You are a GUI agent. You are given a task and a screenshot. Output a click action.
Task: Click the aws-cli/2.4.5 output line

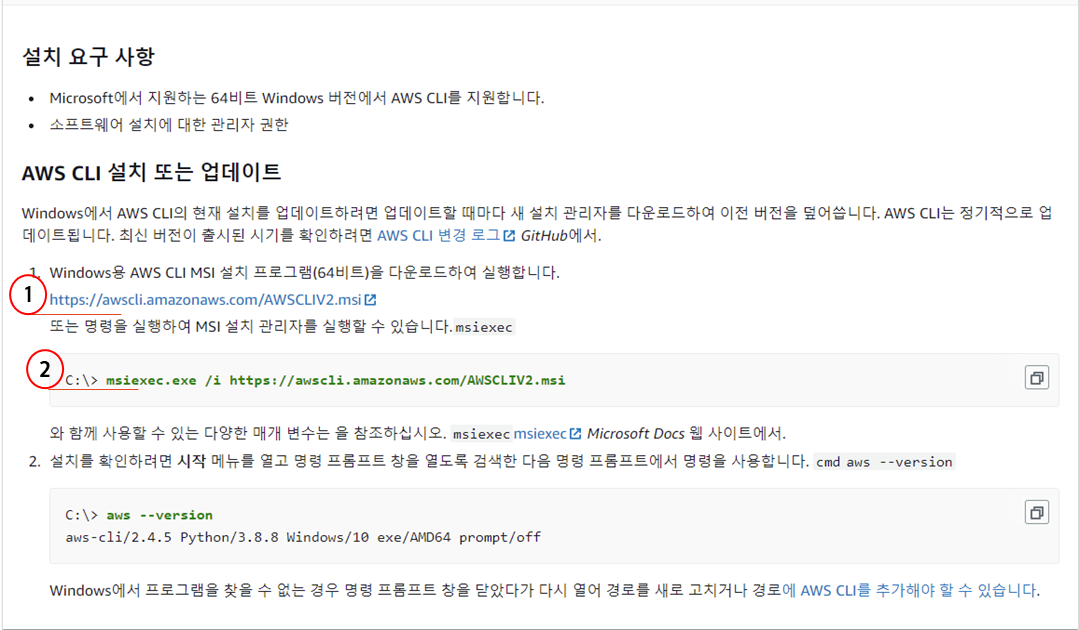303,537
